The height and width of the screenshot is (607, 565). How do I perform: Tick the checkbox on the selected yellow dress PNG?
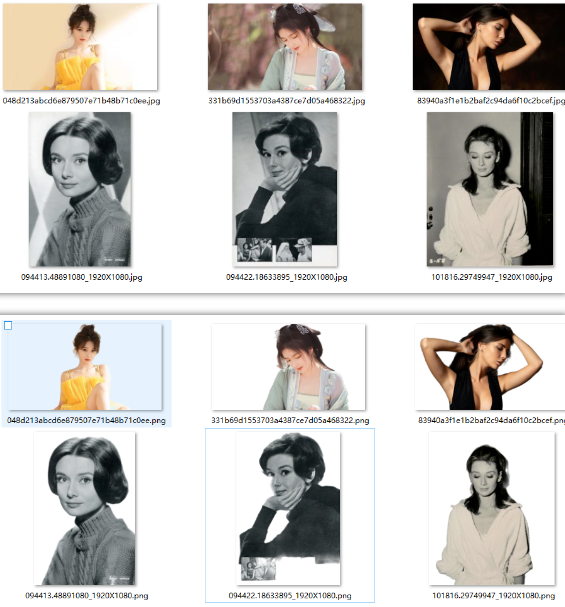click(x=8, y=326)
